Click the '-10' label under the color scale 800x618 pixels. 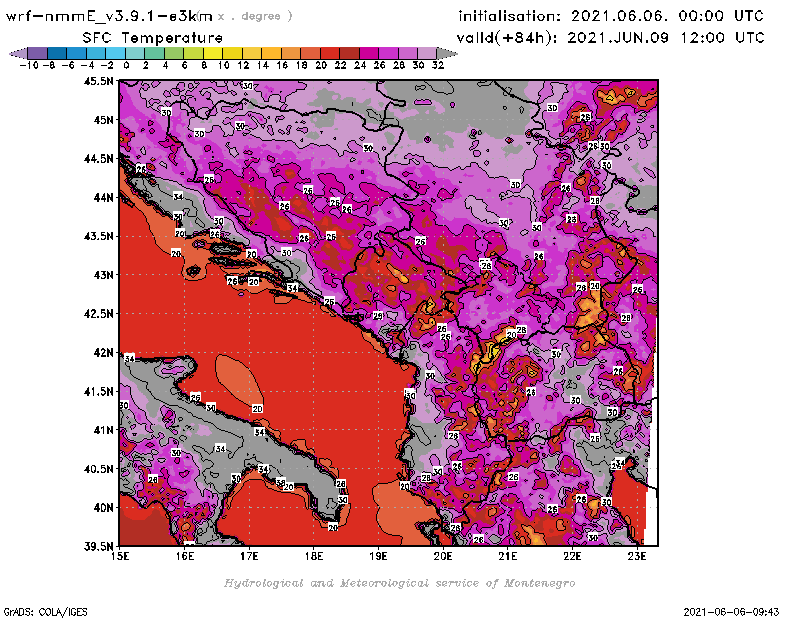tap(29, 65)
